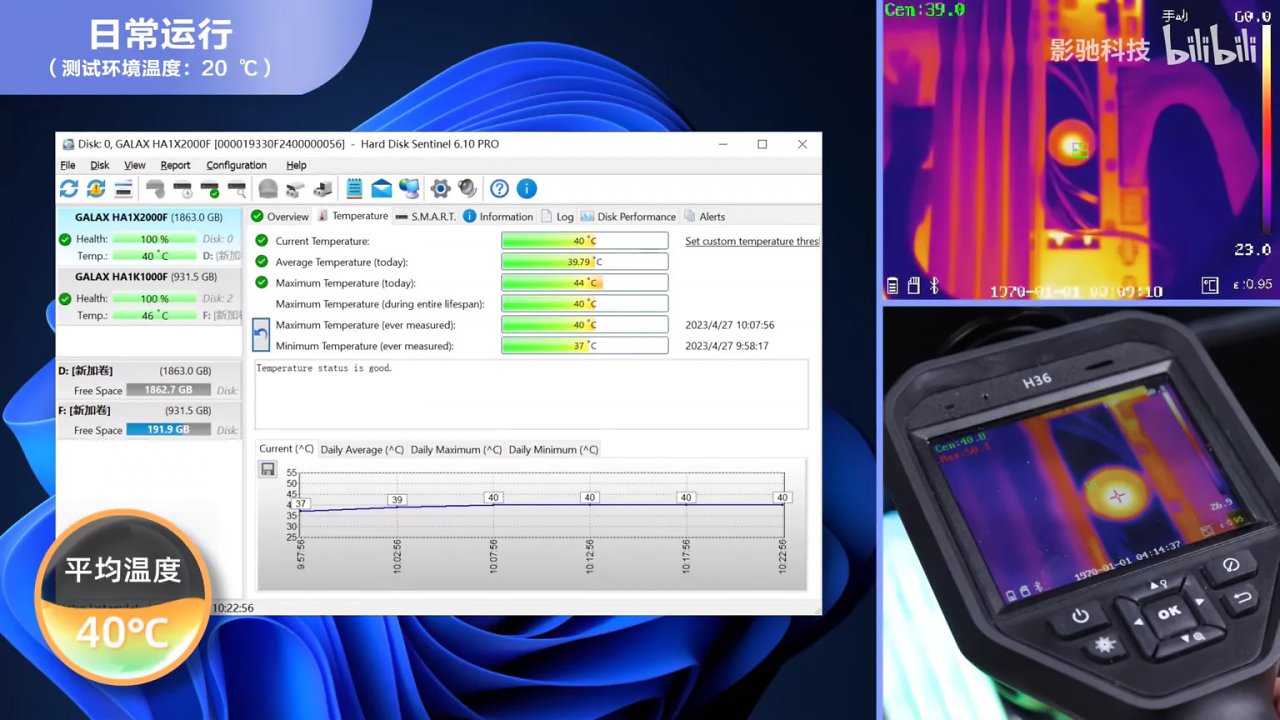Click the question mark help toolbar icon
The image size is (1280, 720).
[x=499, y=188]
